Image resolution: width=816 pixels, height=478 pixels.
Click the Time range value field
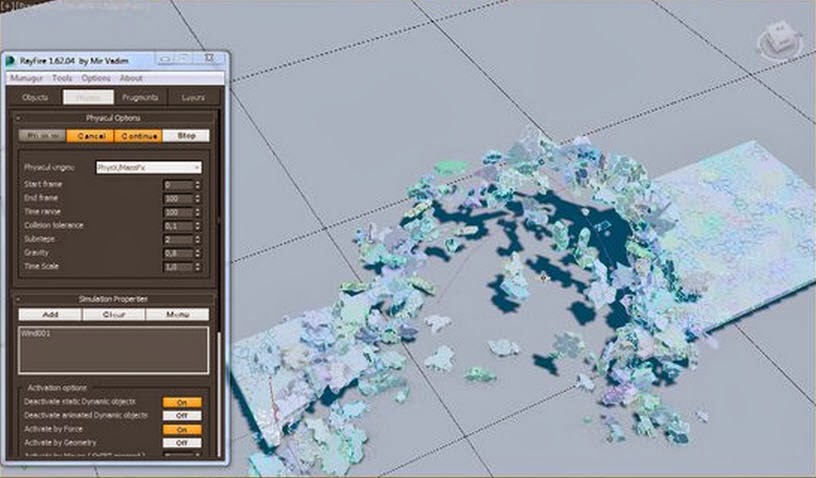178,212
